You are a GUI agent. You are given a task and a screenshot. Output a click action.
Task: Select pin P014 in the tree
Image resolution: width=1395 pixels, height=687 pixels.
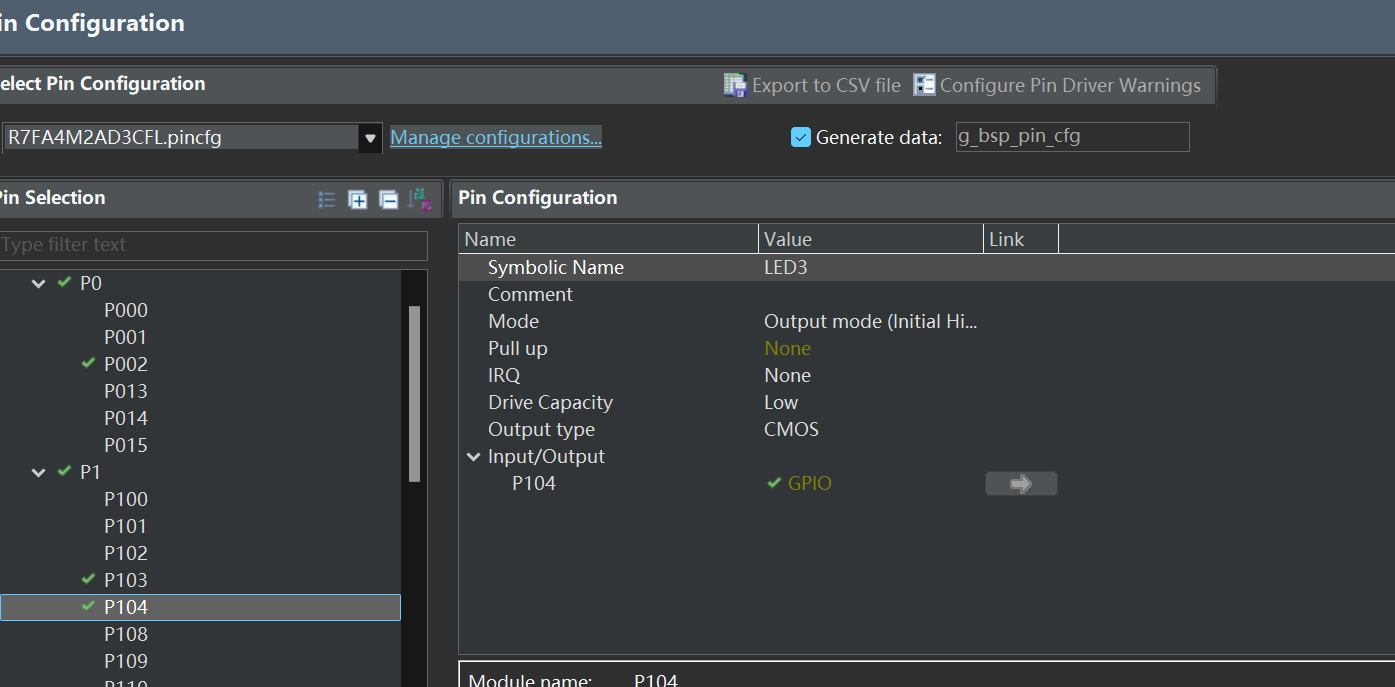pos(126,419)
